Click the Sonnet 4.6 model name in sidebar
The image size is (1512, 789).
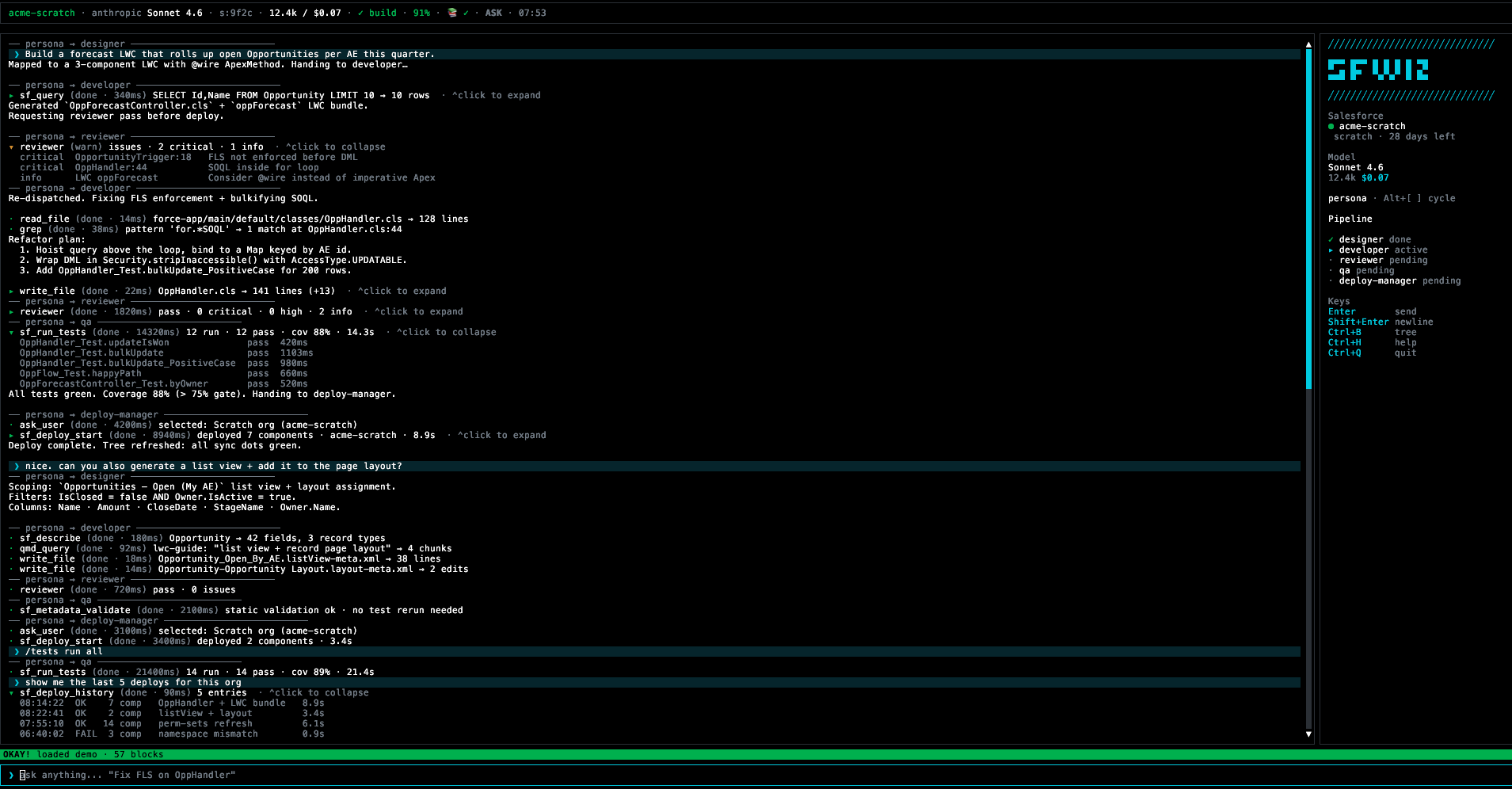pos(1356,167)
